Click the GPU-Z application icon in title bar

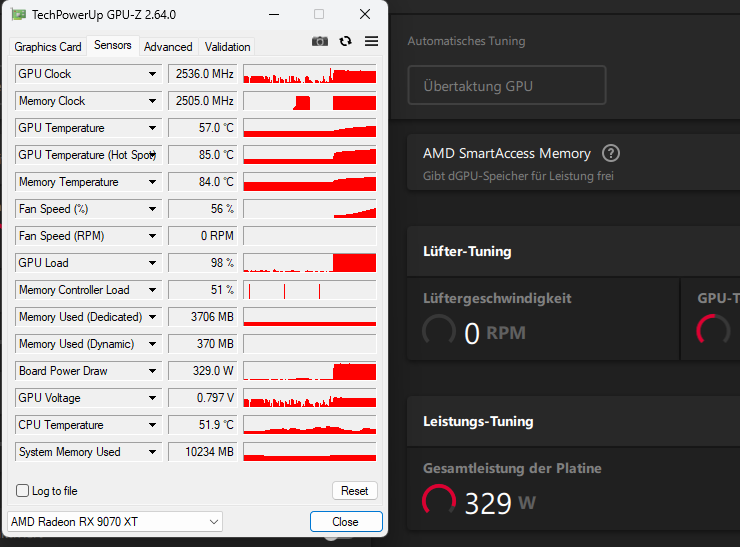pos(19,15)
